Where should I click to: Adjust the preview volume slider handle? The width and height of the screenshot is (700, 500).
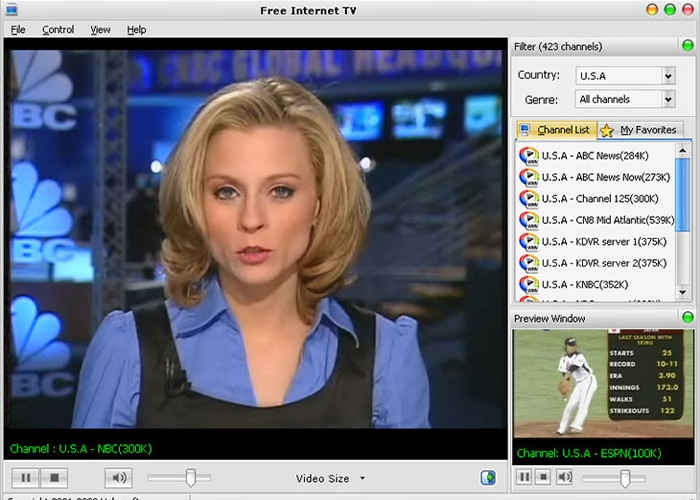point(625,478)
